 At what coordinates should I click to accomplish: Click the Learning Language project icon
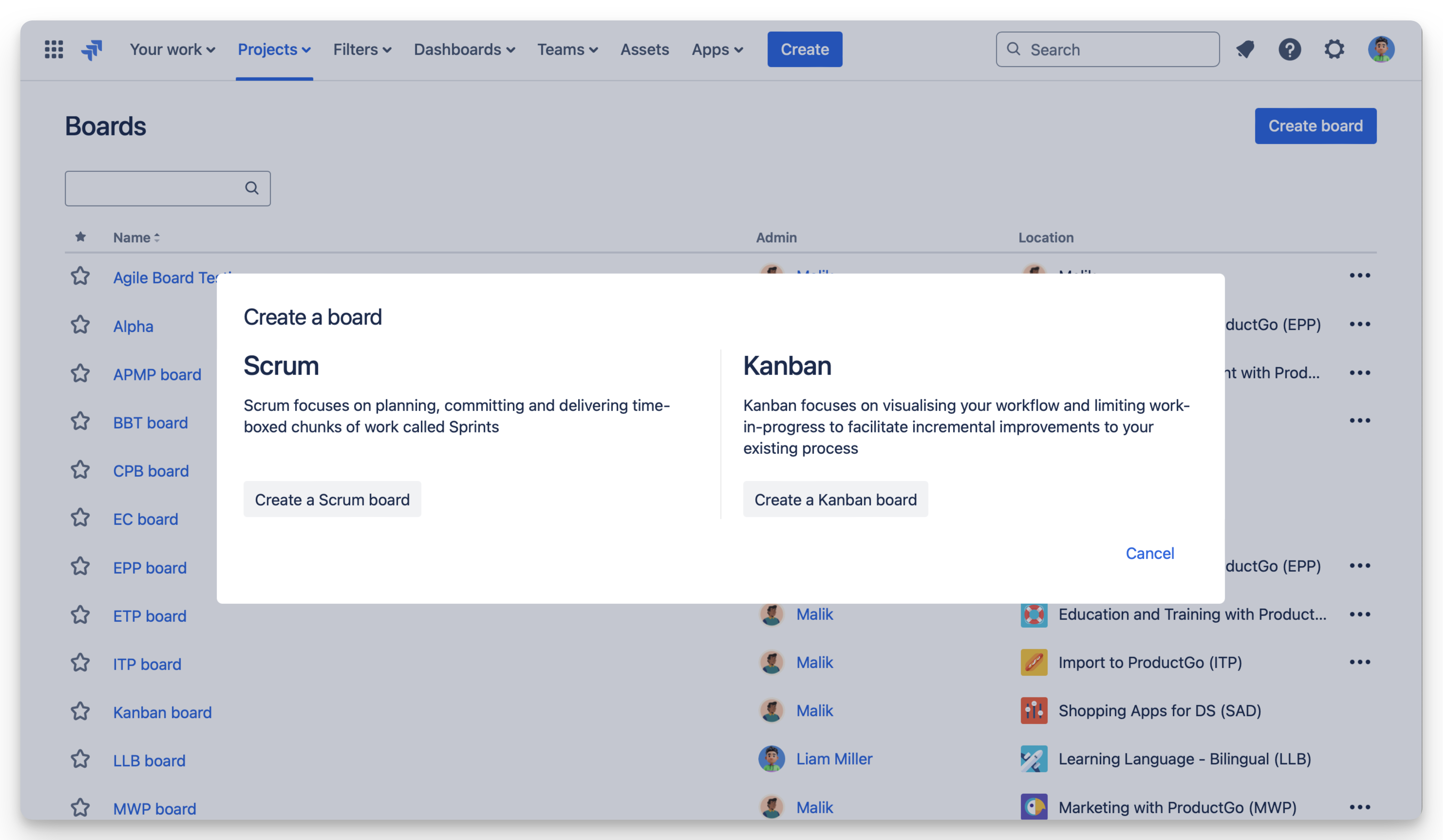1033,759
